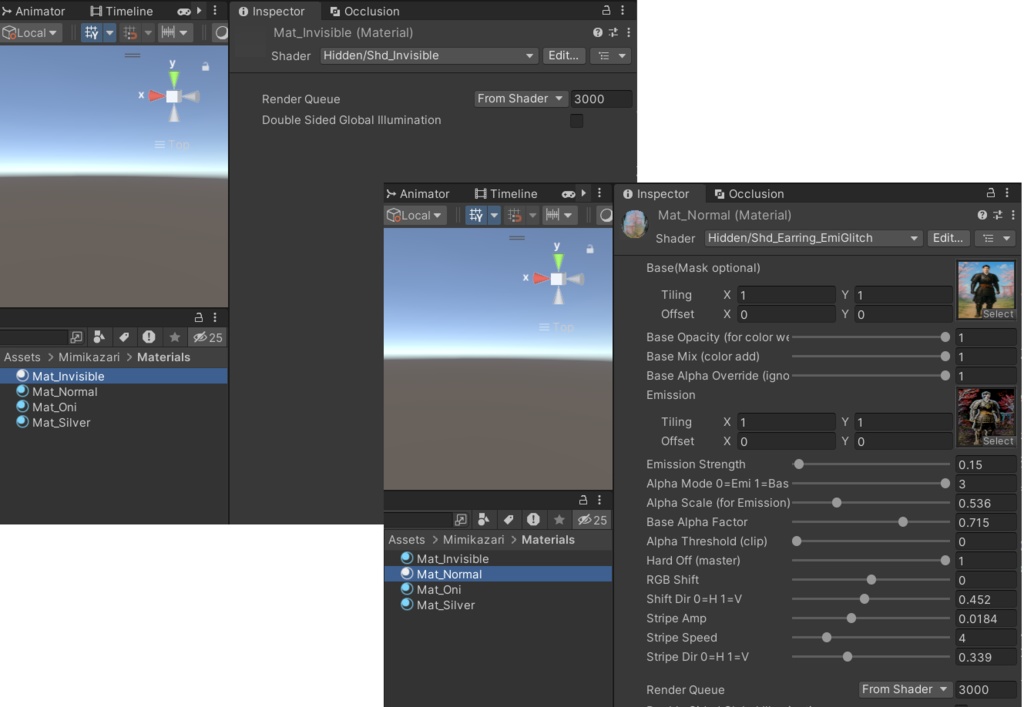Click Edit... button for Mat_Invisible shader

click(x=564, y=55)
